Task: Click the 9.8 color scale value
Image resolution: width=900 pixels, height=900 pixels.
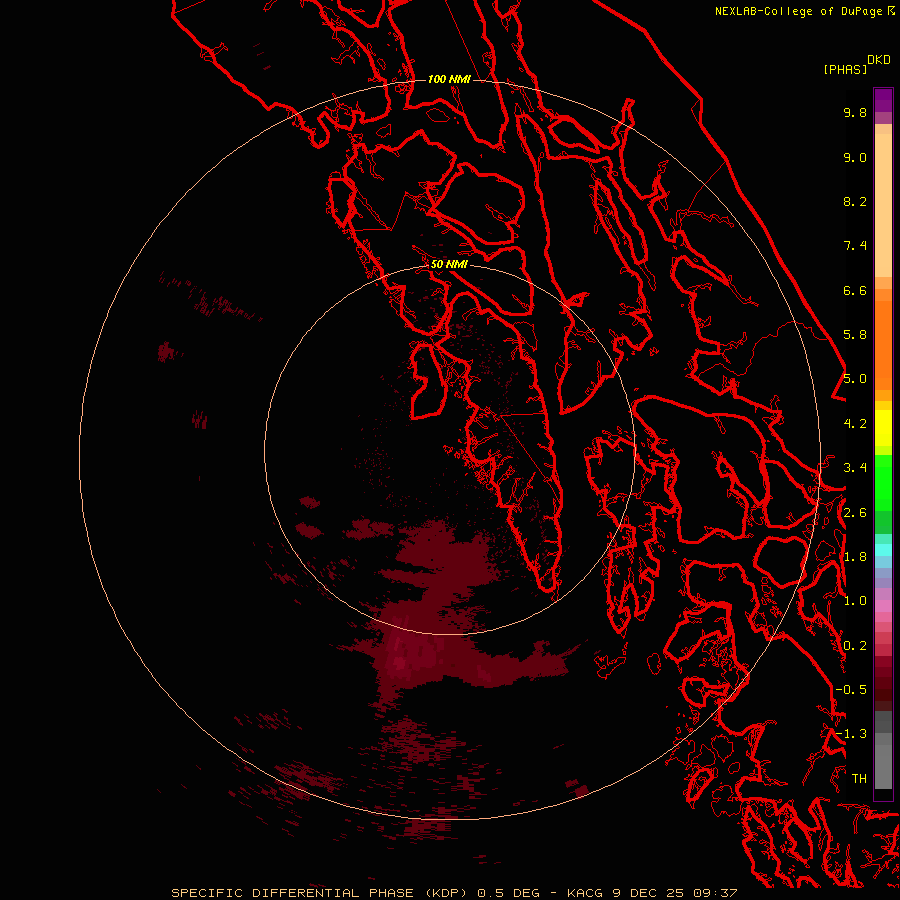Action: (855, 112)
